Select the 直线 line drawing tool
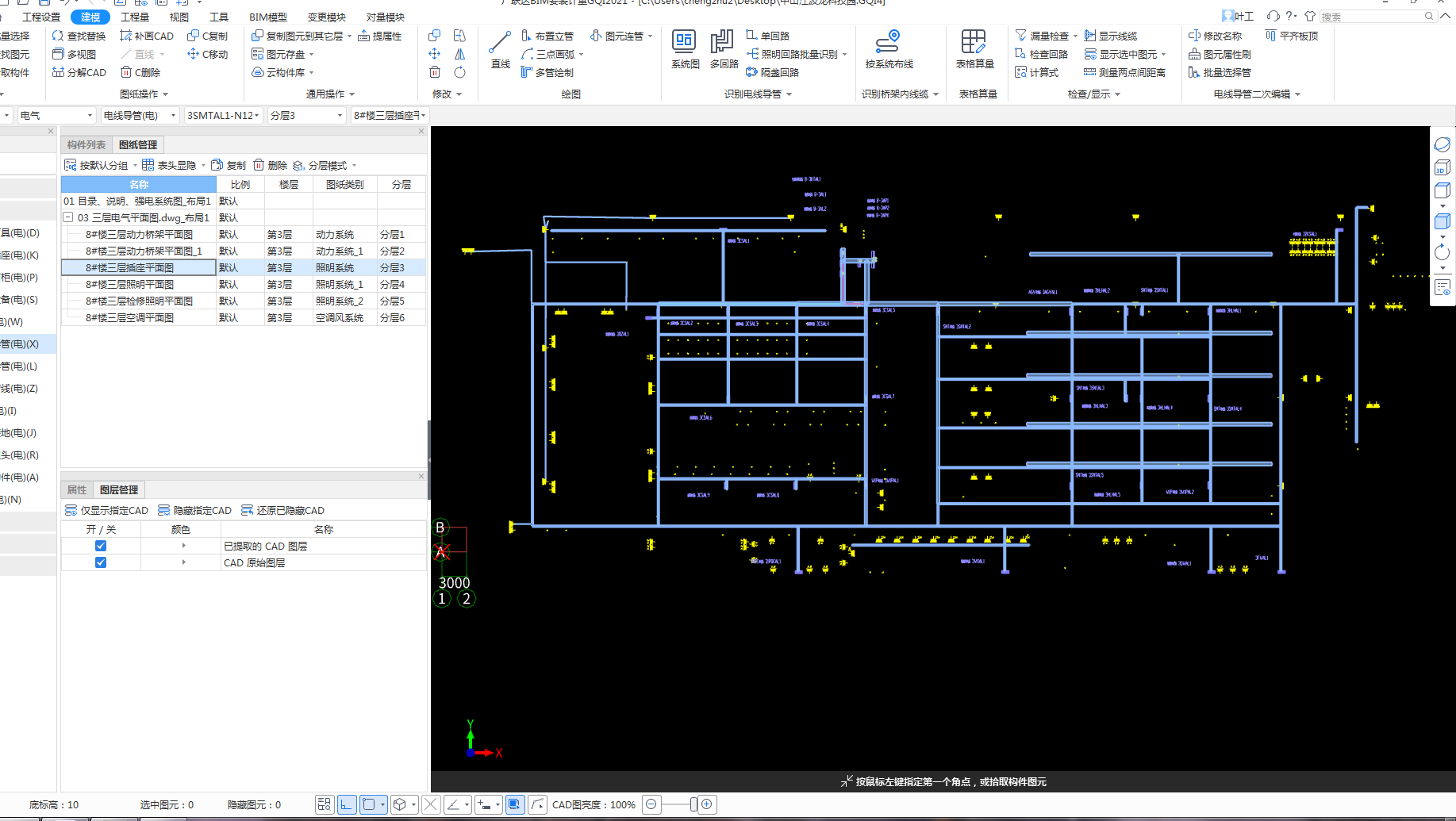The width and height of the screenshot is (1456, 821). tap(501, 51)
